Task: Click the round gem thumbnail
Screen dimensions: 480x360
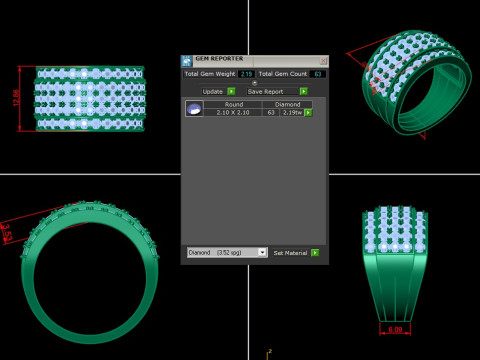Action: (194, 109)
